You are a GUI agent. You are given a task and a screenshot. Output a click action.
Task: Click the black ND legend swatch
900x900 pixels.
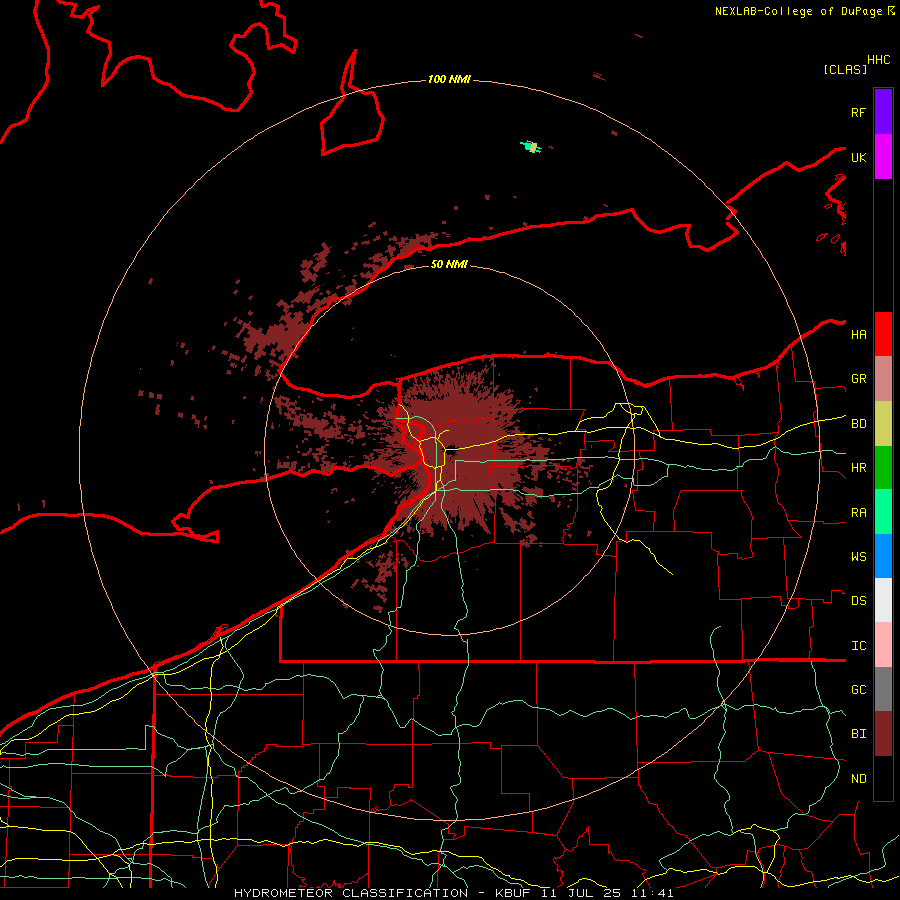click(883, 778)
